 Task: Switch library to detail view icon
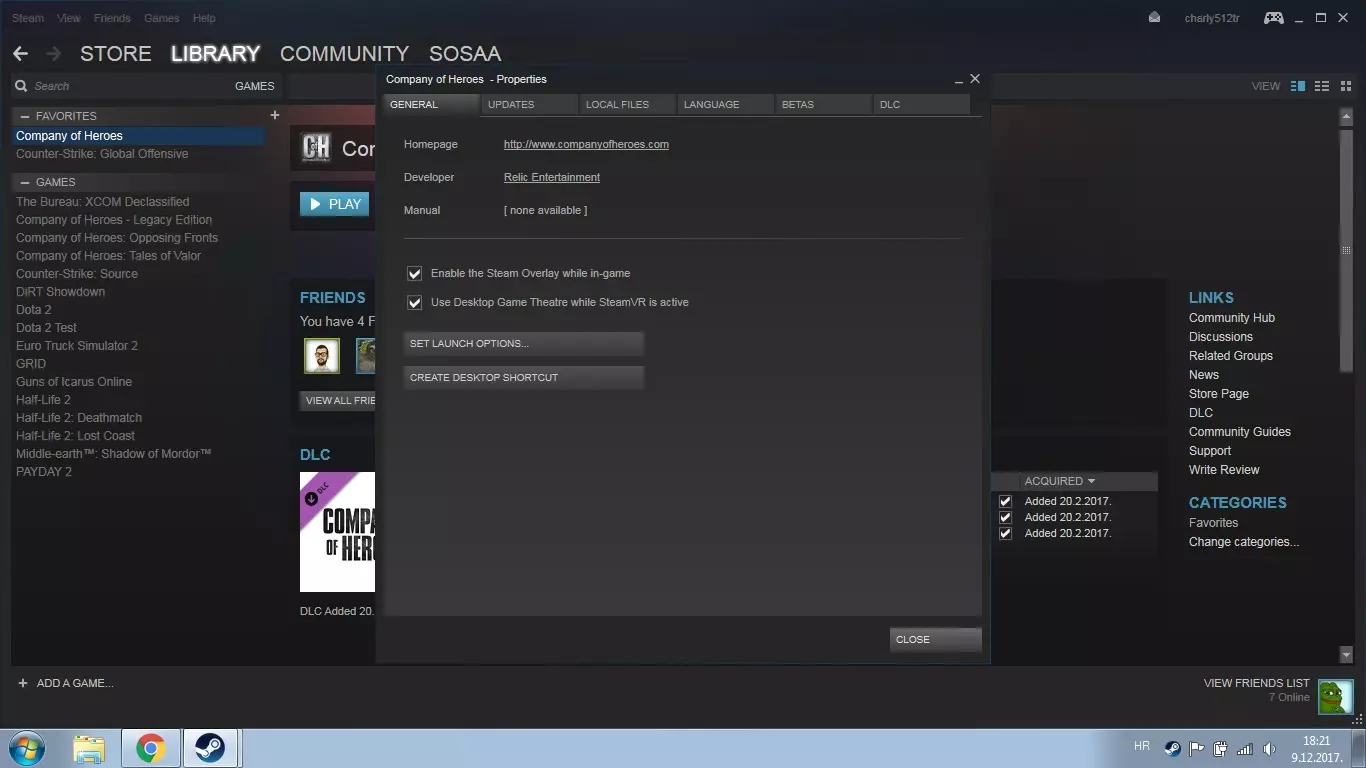pyautogui.click(x=1298, y=86)
